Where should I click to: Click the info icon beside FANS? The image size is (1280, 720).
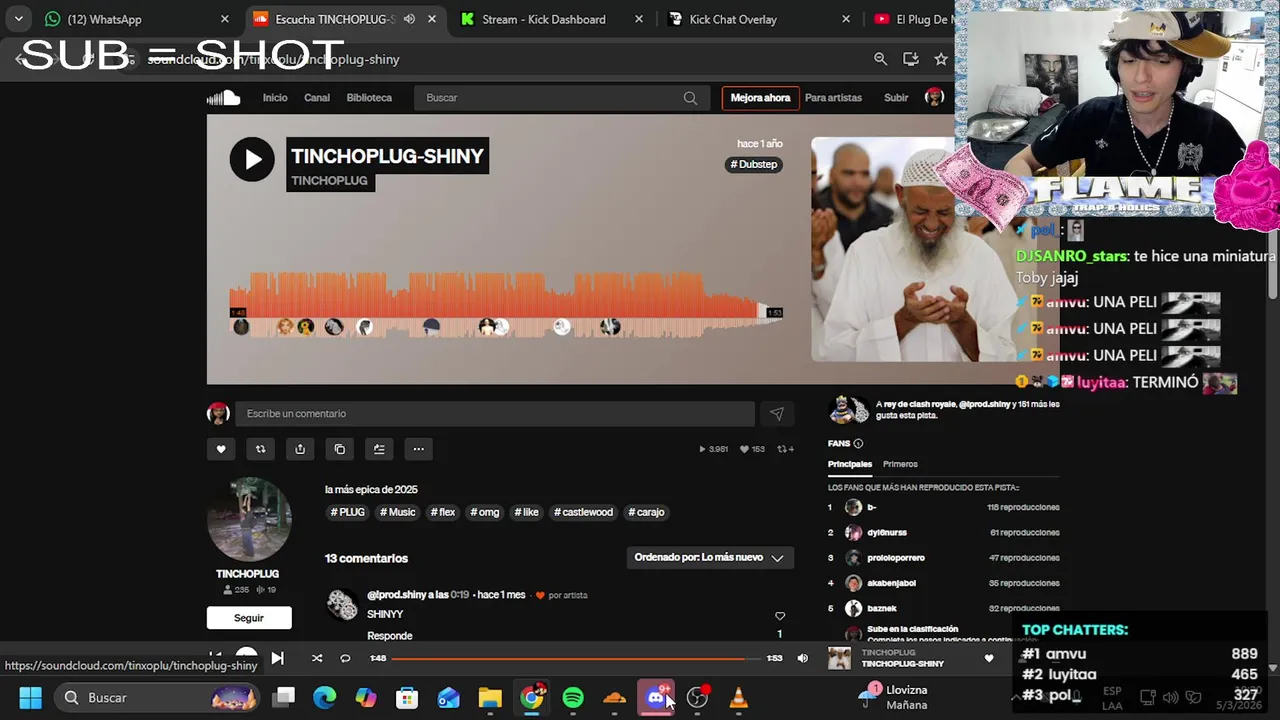click(x=858, y=443)
